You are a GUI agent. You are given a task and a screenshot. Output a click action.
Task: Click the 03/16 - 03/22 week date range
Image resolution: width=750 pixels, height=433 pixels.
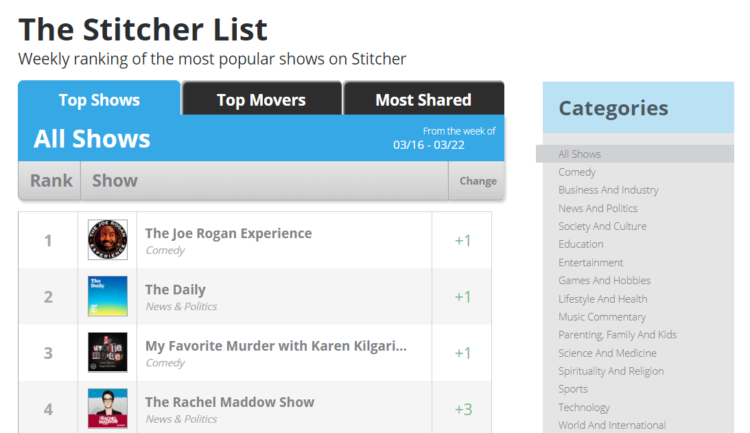(x=429, y=145)
